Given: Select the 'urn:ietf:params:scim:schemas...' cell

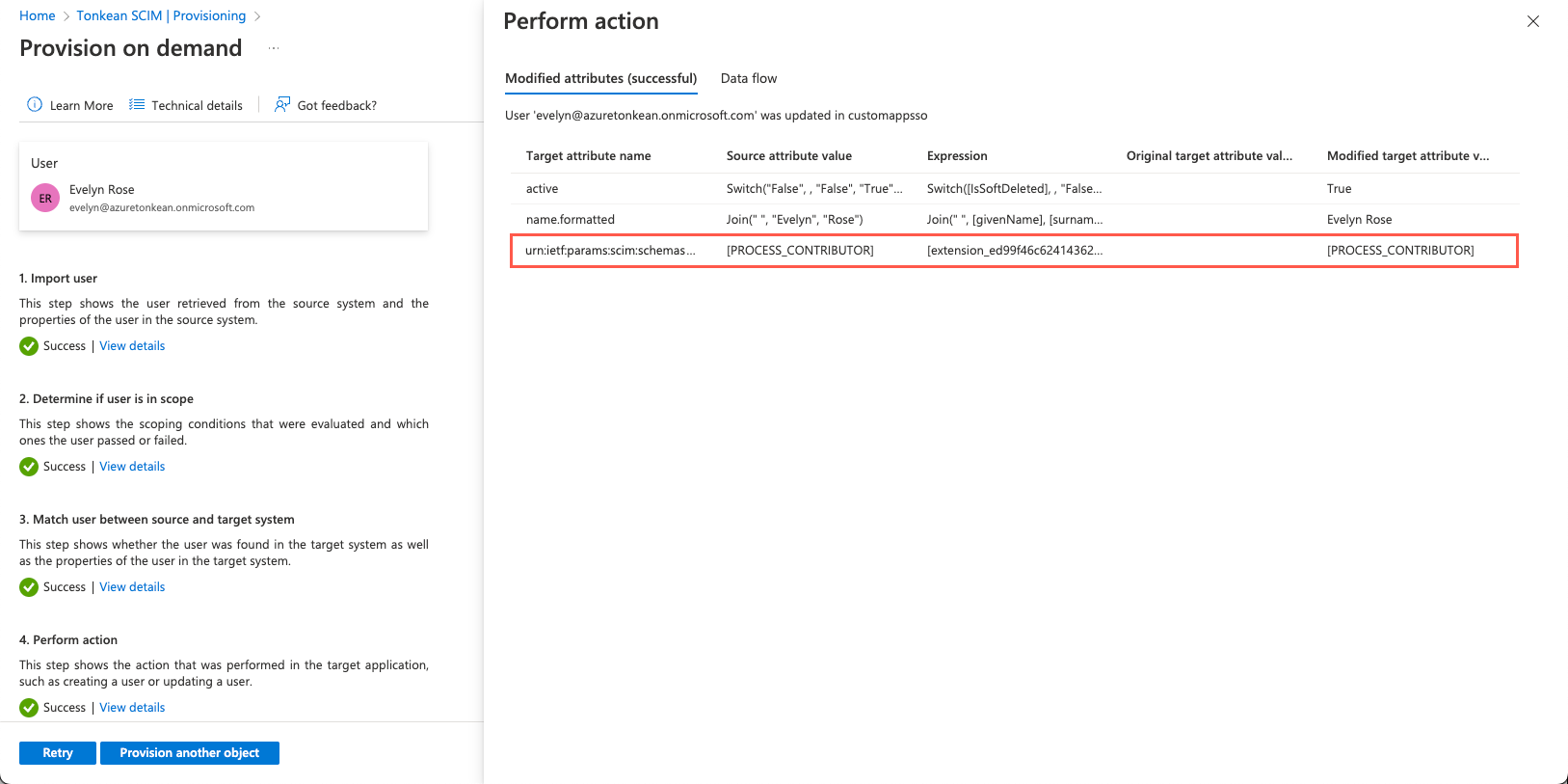Looking at the screenshot, I should (610, 251).
